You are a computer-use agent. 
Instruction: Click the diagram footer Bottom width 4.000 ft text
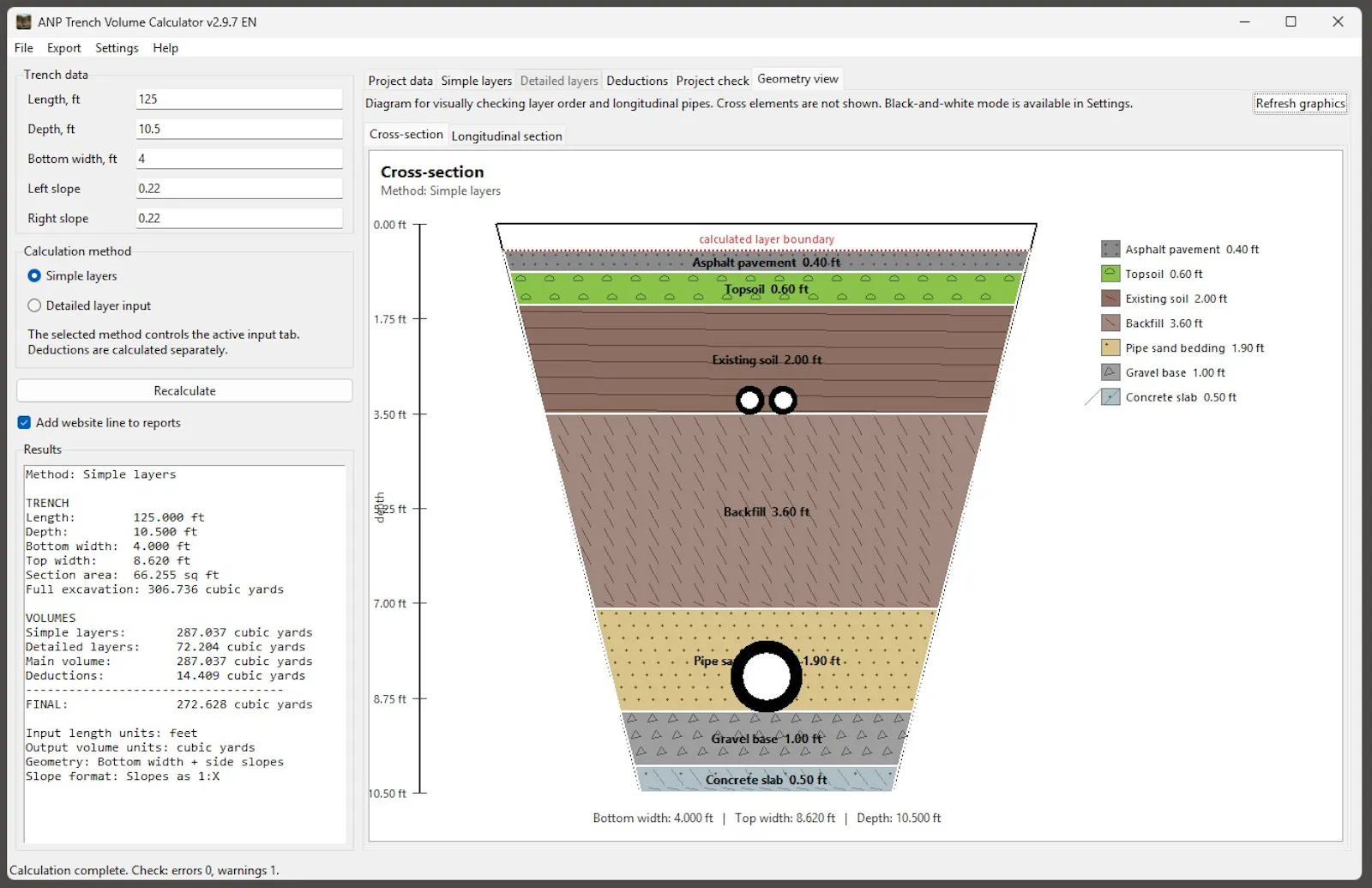653,819
